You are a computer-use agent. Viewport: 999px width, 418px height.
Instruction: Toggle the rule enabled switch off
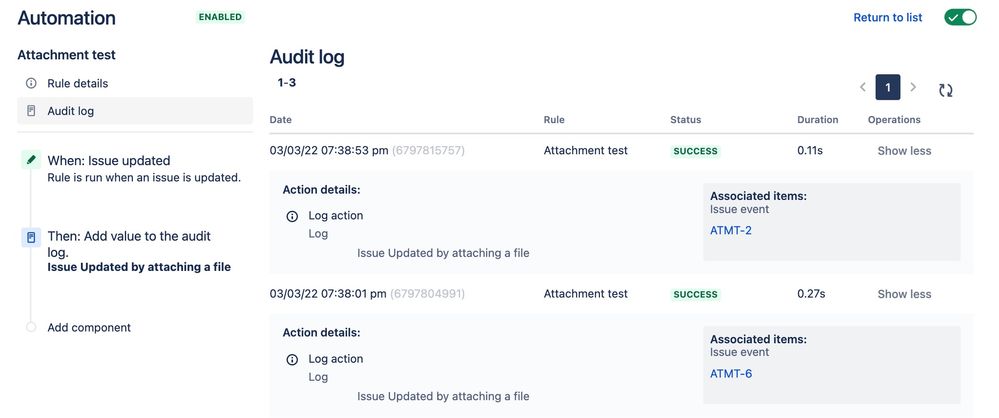pos(960,17)
